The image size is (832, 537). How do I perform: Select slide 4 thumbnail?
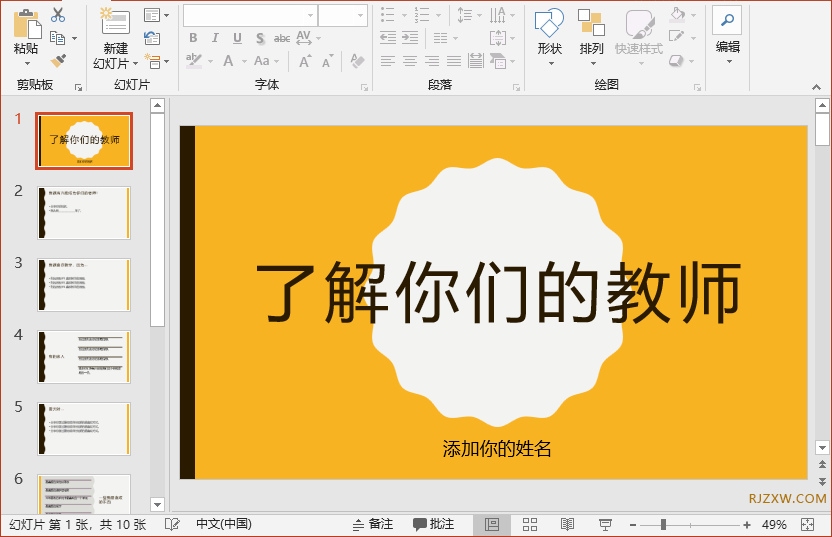pyautogui.click(x=84, y=357)
